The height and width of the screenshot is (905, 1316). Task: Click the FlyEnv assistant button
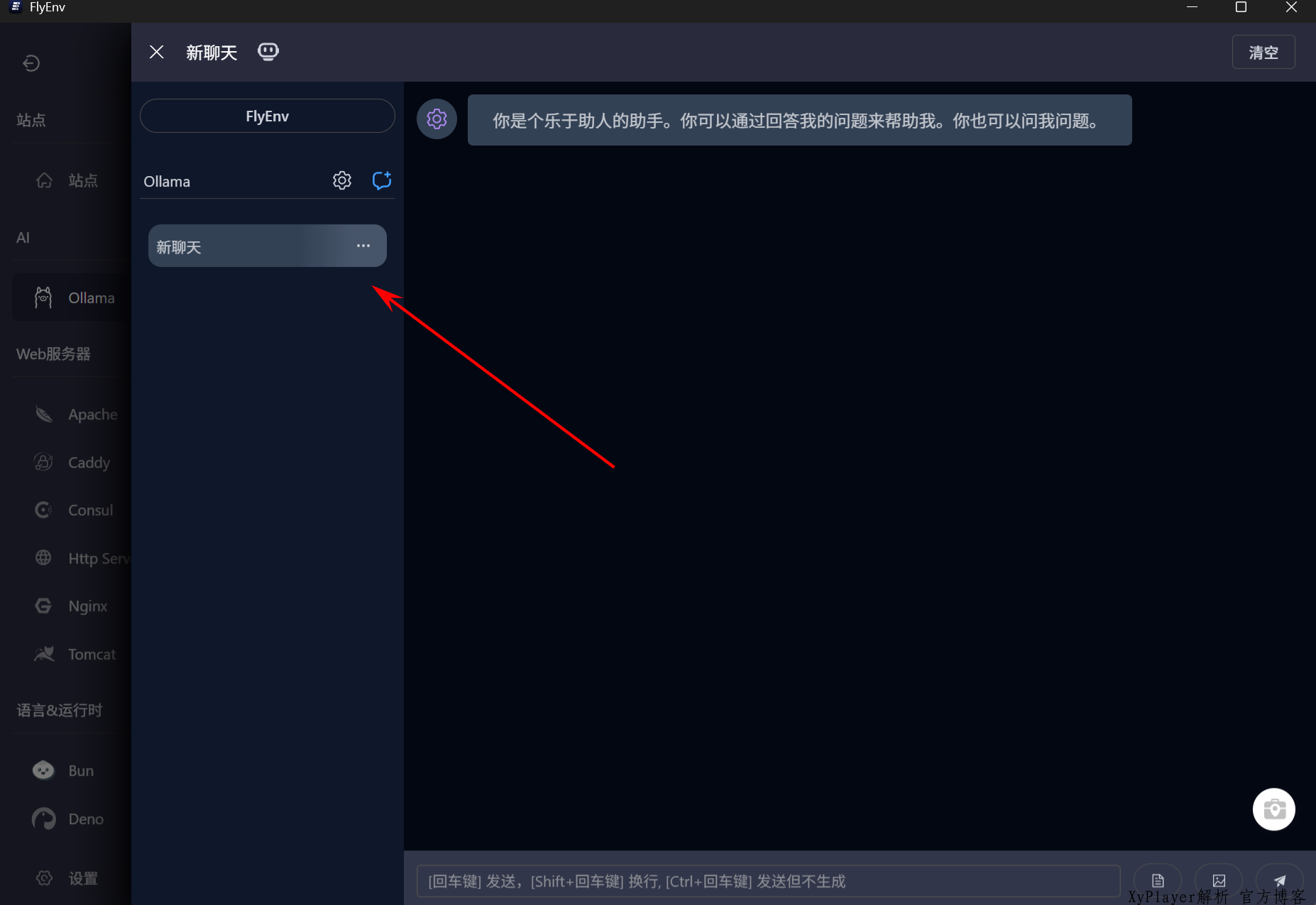point(267,116)
